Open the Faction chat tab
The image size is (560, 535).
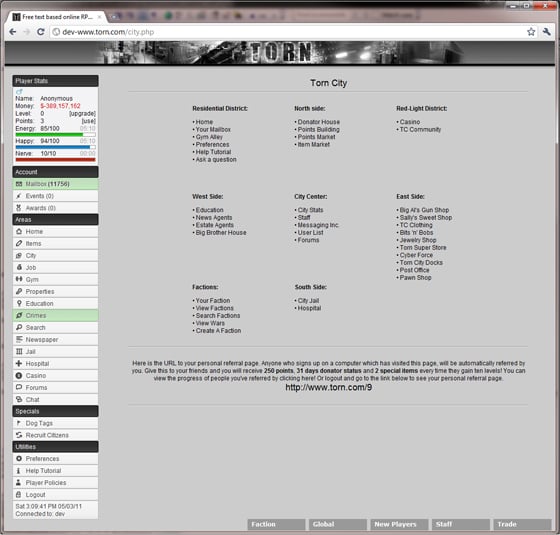pyautogui.click(x=276, y=524)
